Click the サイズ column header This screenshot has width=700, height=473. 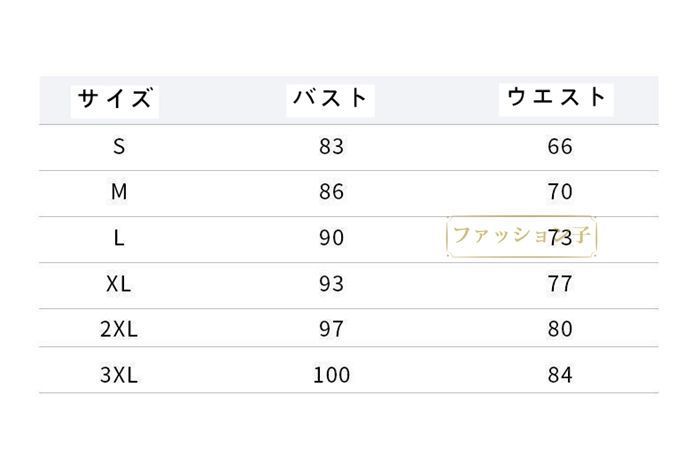point(116,99)
